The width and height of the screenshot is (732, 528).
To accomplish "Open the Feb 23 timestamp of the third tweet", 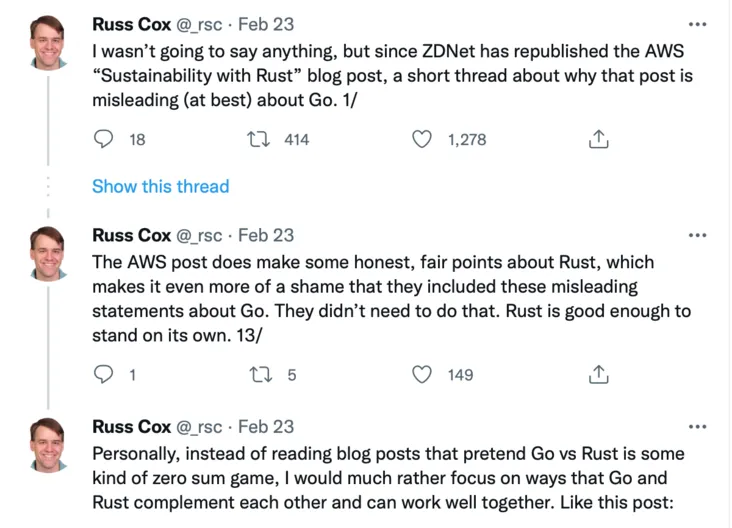I will click(266, 427).
